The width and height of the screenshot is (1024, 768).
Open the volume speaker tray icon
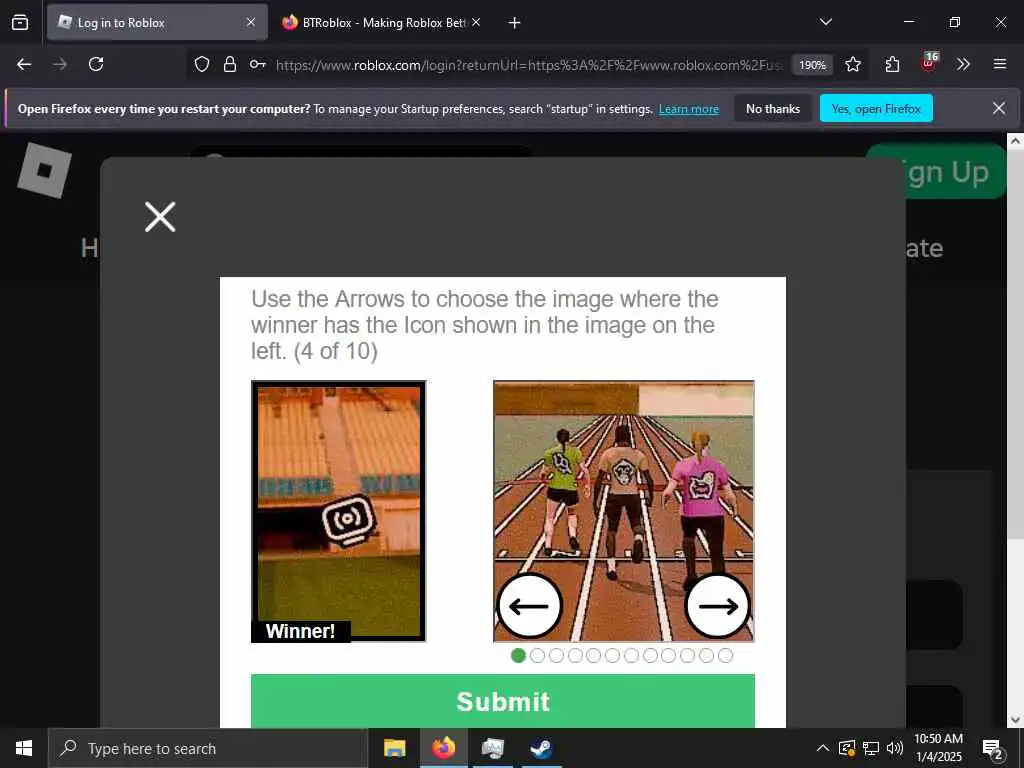[895, 748]
